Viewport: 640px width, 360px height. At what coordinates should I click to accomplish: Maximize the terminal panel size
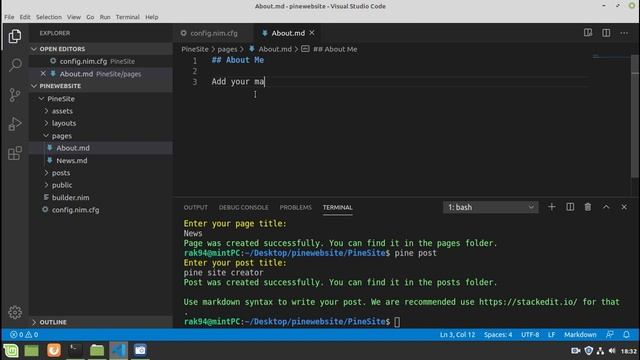[606, 207]
